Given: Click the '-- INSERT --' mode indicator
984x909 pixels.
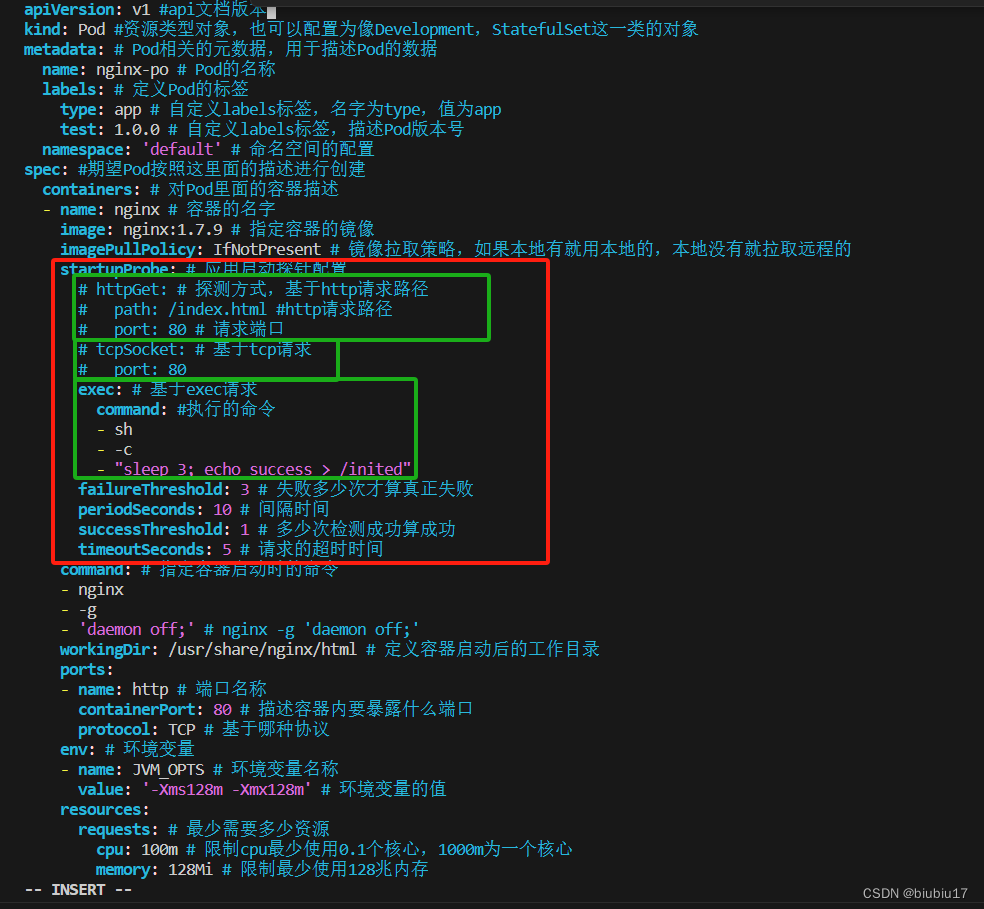Looking at the screenshot, I should (78, 890).
